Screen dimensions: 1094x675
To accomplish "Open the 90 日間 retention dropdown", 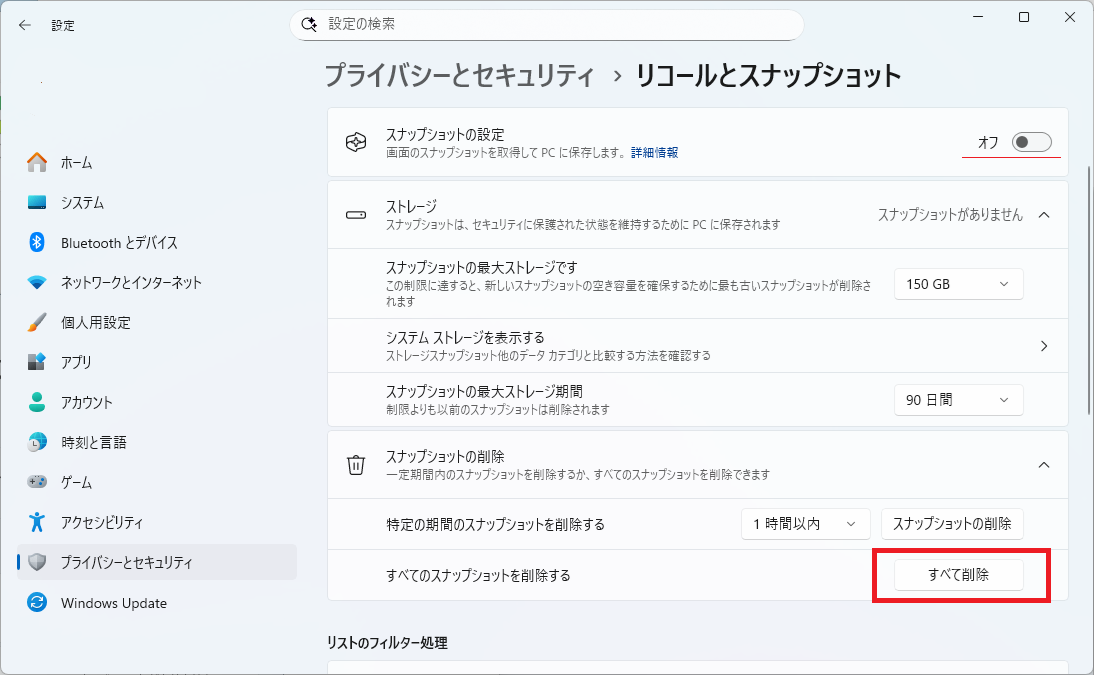I will pyautogui.click(x=957, y=400).
